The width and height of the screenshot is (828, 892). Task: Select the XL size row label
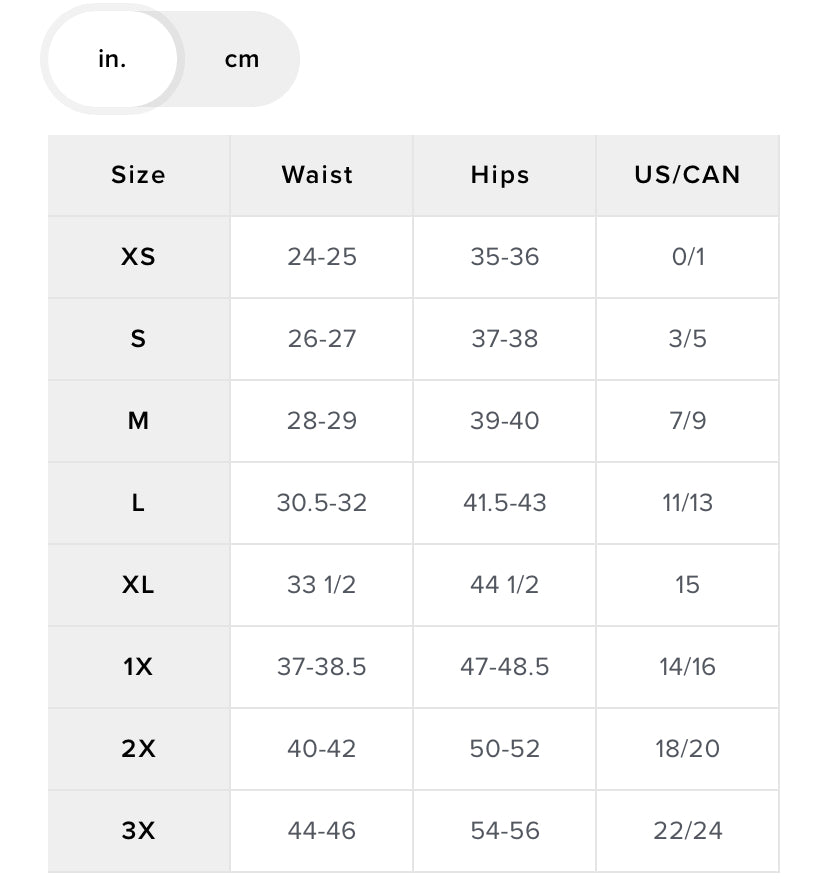coord(138,585)
